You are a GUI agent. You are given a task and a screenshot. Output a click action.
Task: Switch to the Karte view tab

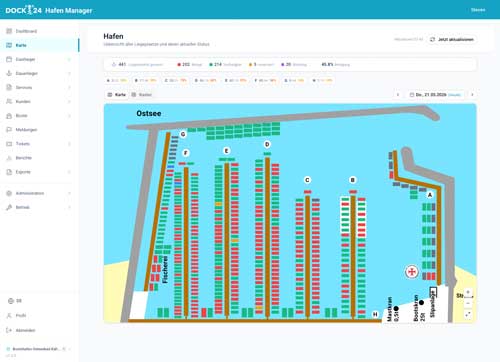click(117, 95)
